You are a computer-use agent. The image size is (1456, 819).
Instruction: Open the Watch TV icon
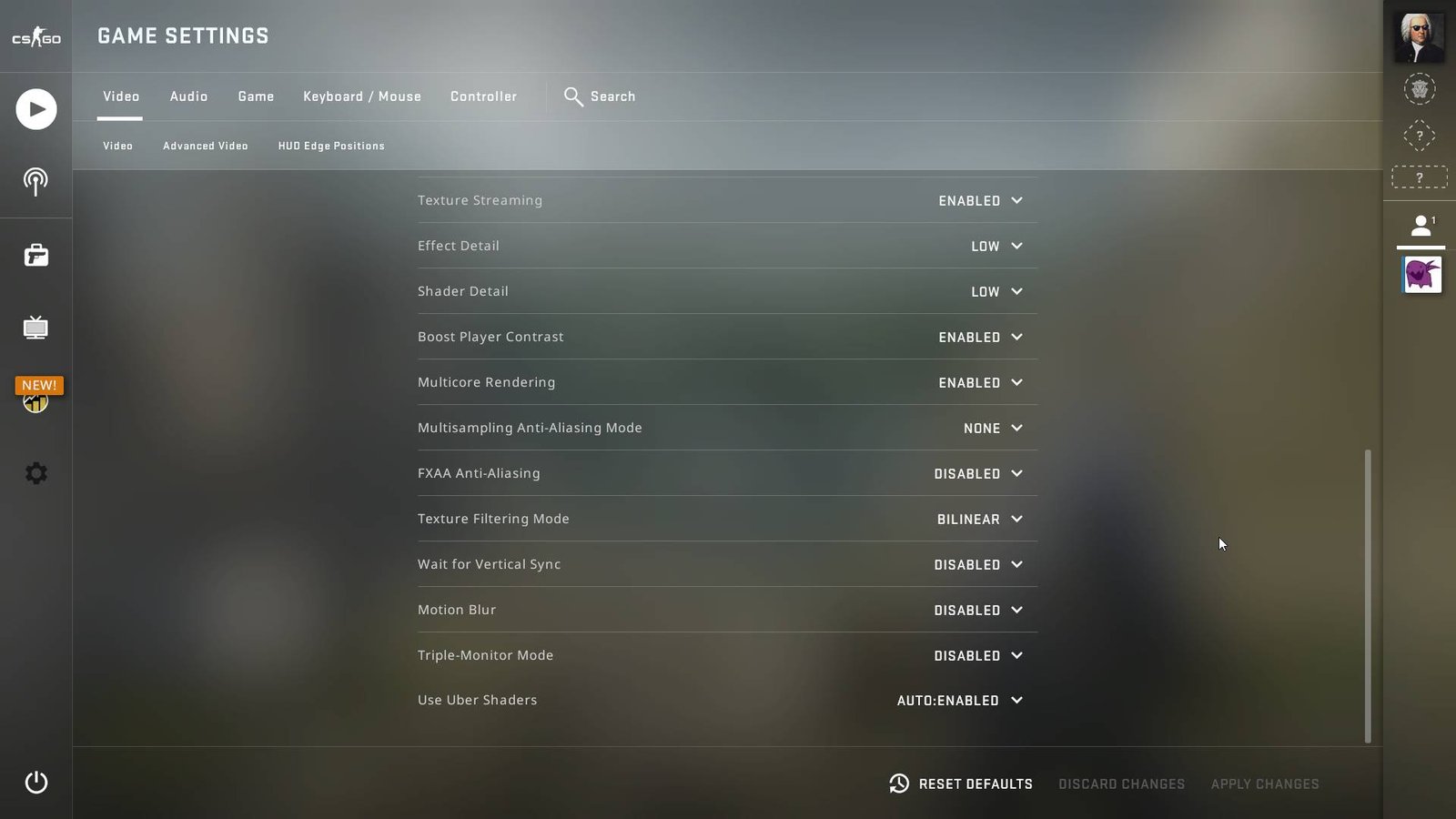click(x=35, y=328)
